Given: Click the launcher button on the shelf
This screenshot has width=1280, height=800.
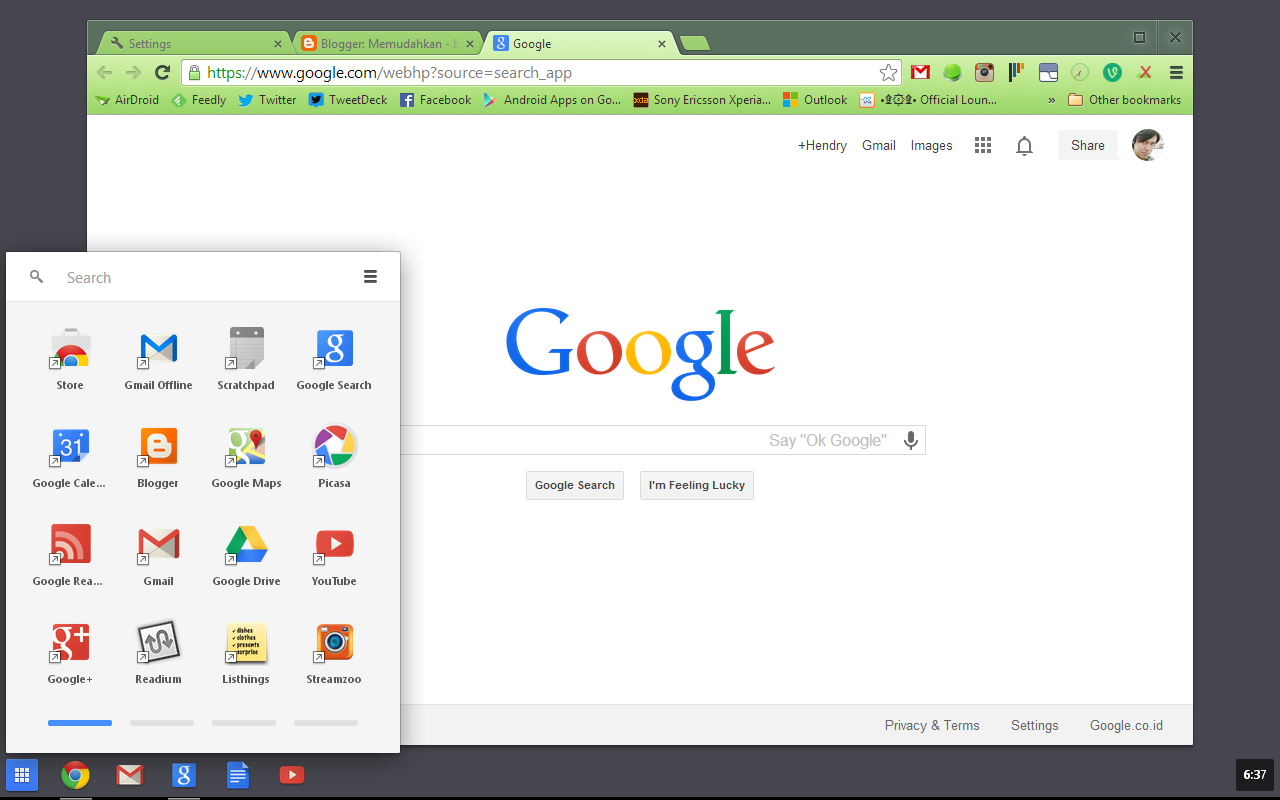Looking at the screenshot, I should (22, 775).
